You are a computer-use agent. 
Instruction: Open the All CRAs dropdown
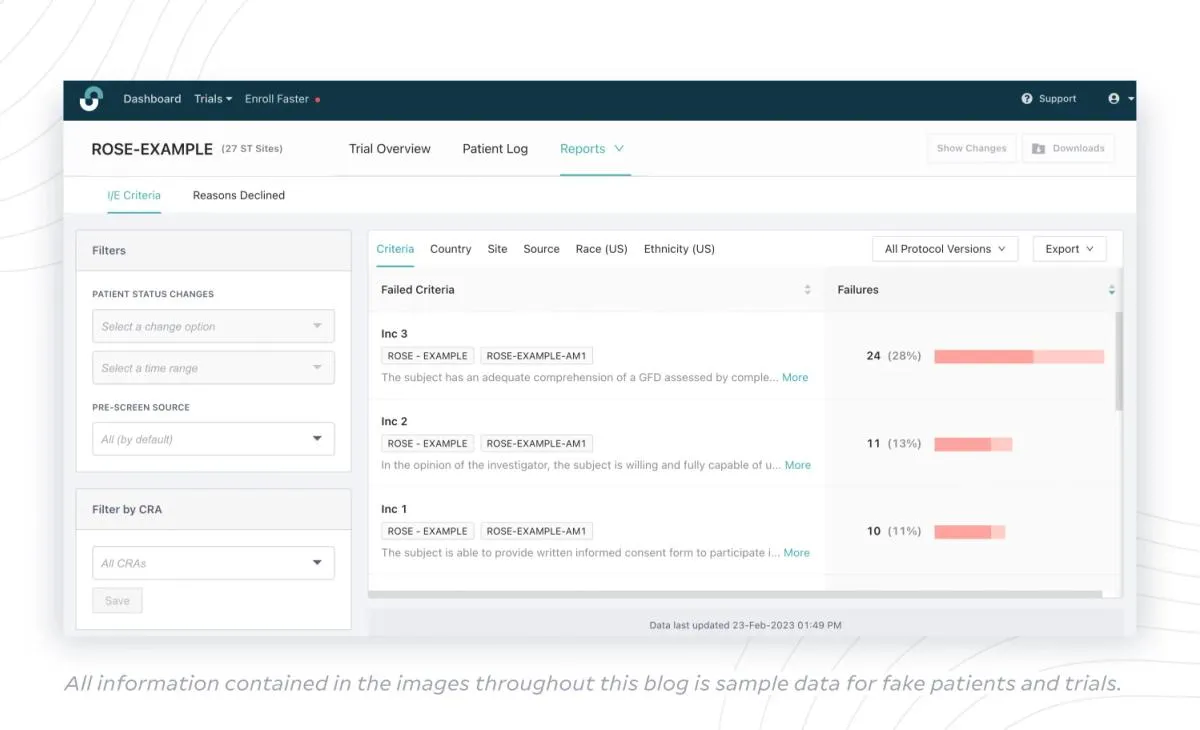213,563
